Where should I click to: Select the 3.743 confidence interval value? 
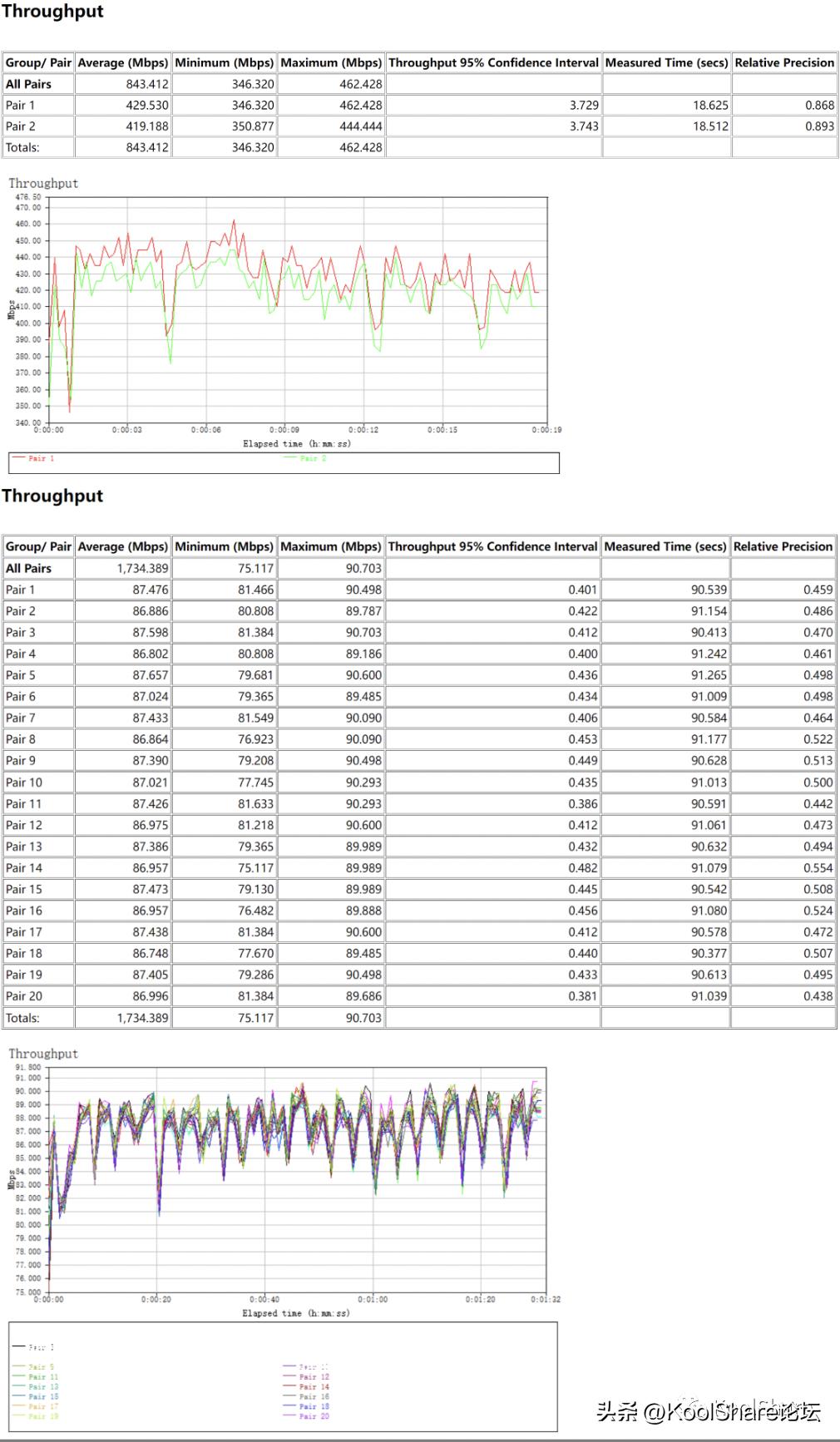point(584,126)
